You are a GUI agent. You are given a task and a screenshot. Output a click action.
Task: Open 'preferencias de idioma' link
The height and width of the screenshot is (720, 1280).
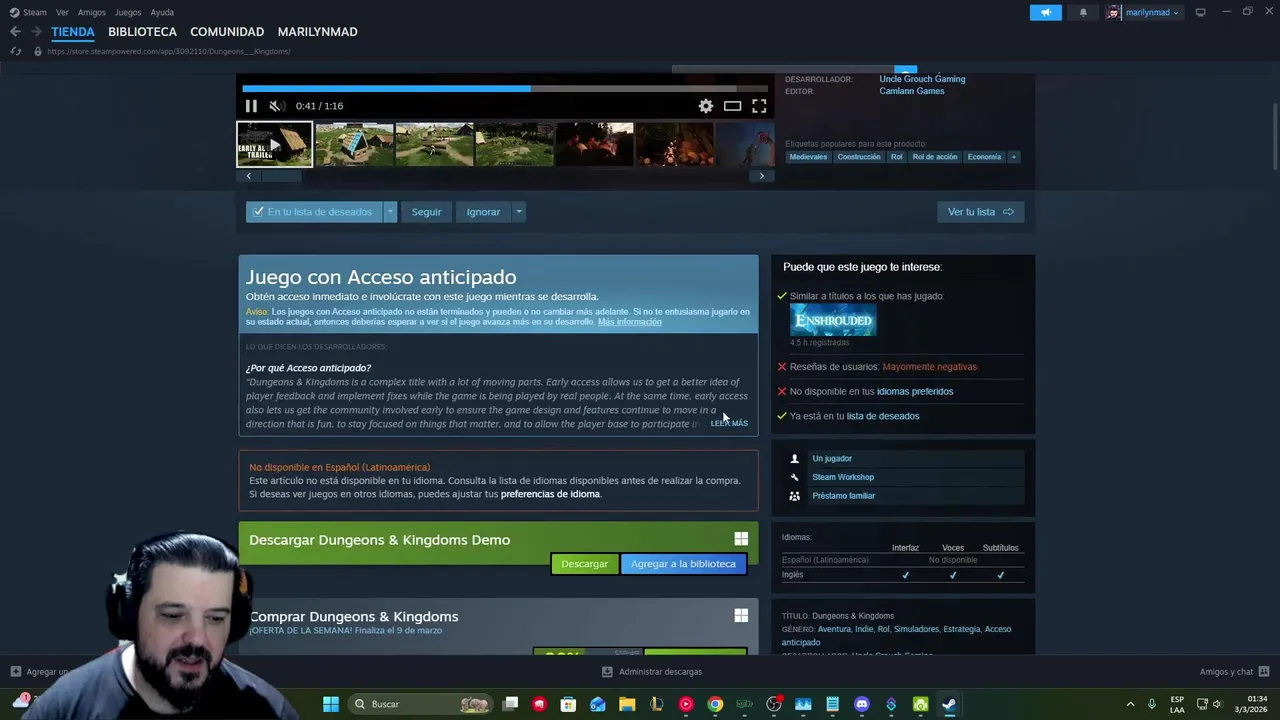(550, 494)
